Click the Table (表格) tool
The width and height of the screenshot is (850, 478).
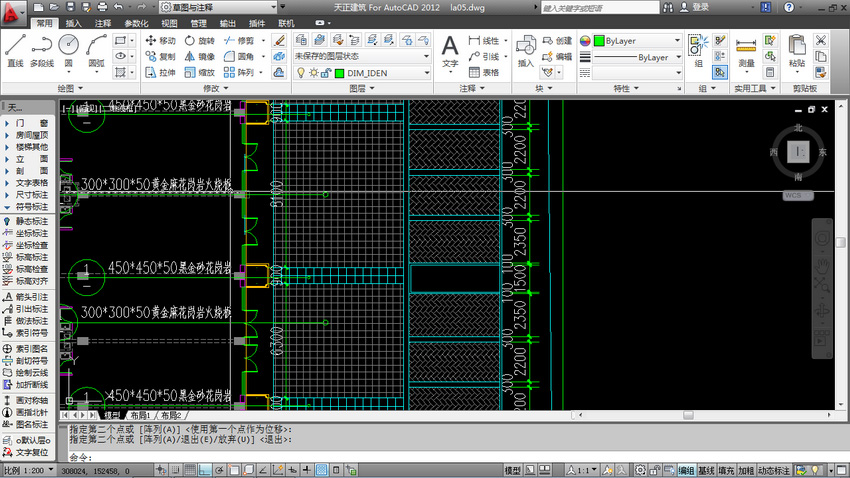click(x=484, y=72)
